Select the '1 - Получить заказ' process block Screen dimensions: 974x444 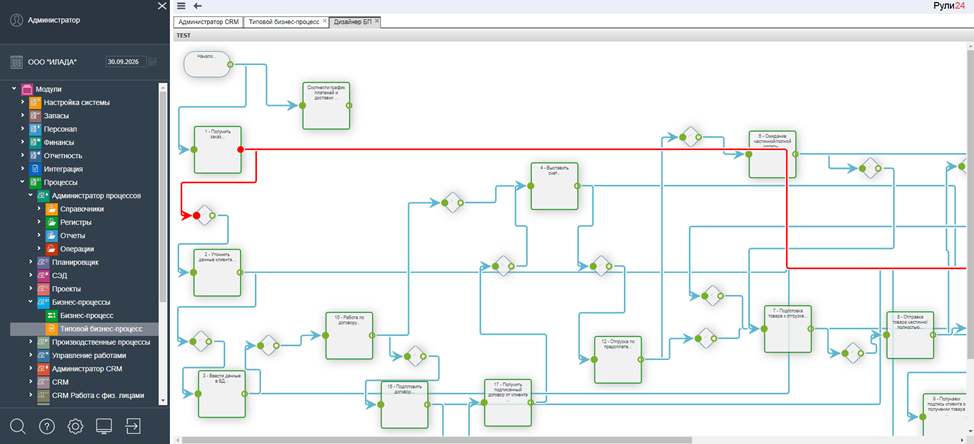217,150
